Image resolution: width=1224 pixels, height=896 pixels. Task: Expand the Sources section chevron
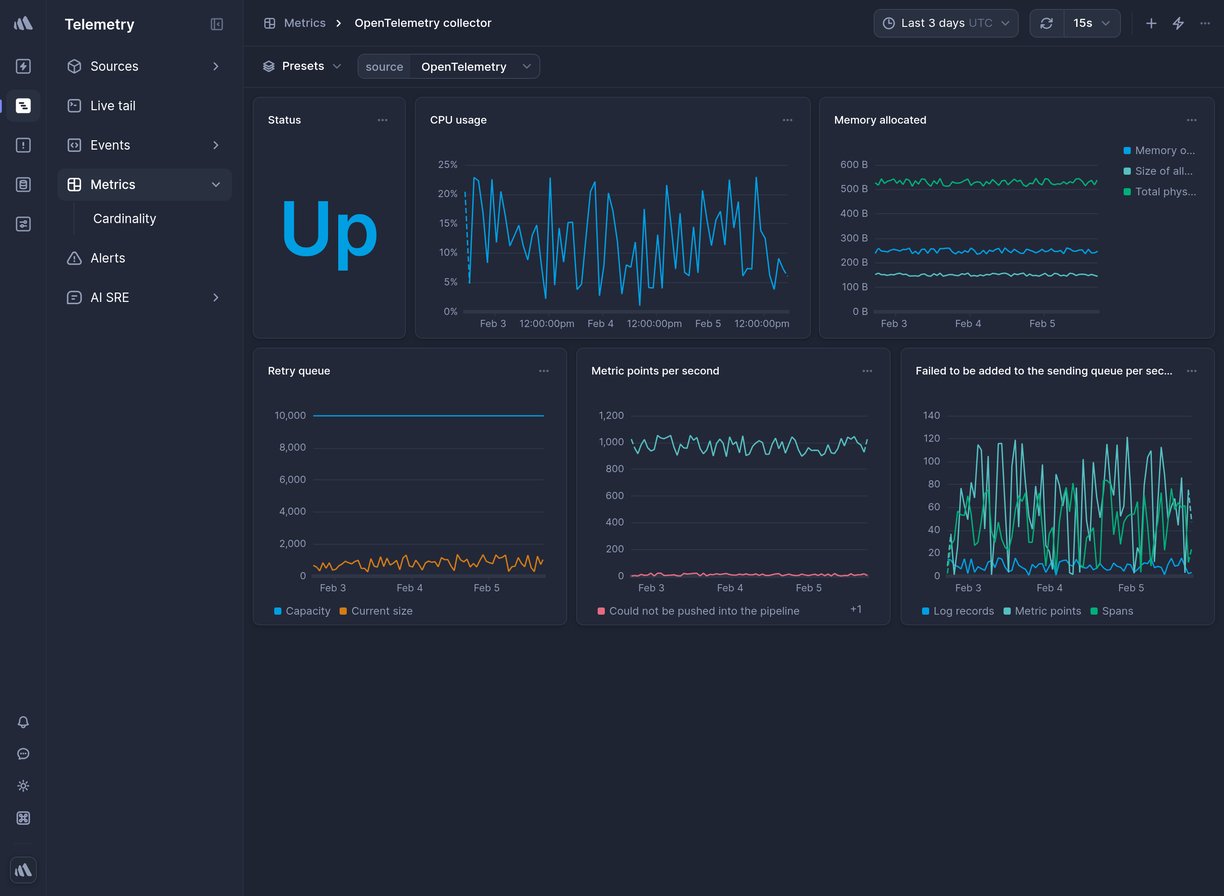[216, 66]
